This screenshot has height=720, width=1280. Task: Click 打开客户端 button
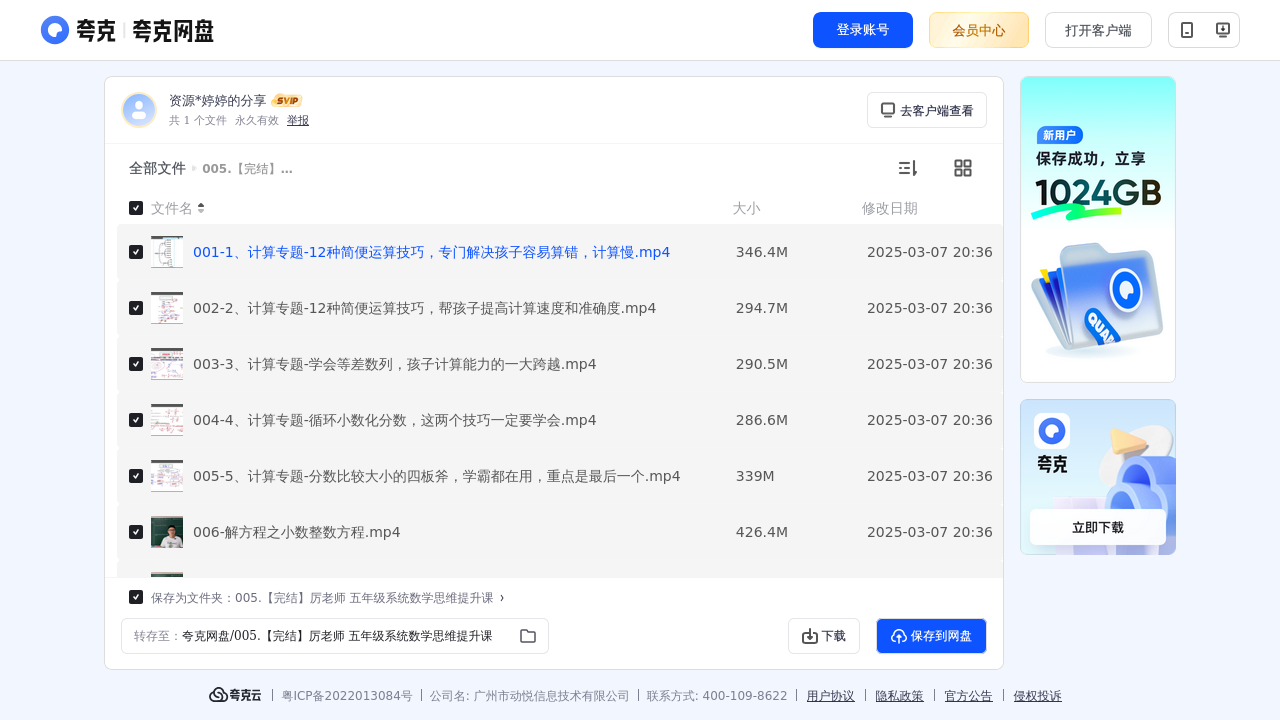click(1098, 30)
